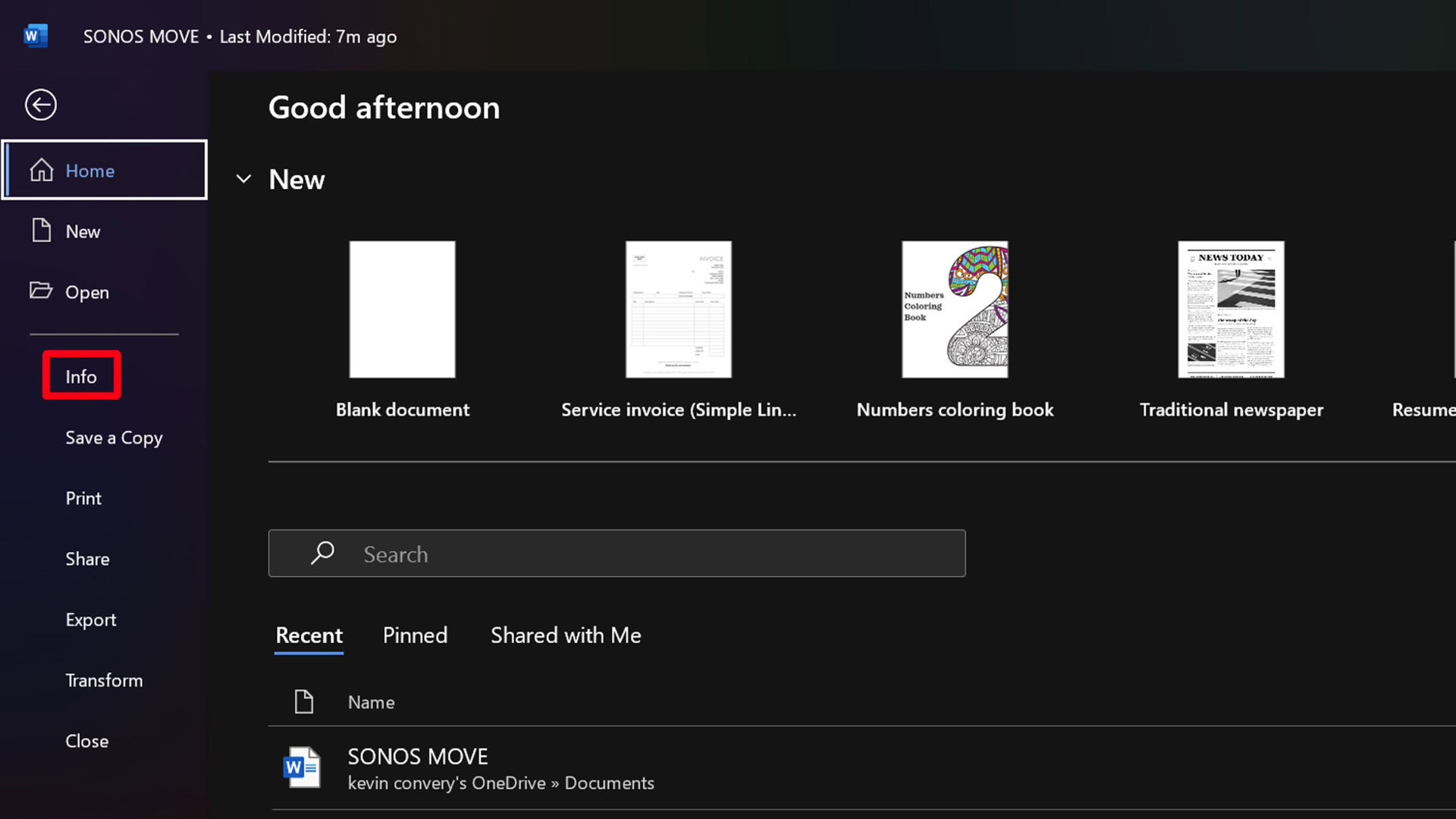Viewport: 1456px width, 819px height.
Task: Open the Print menu item
Action: point(83,498)
